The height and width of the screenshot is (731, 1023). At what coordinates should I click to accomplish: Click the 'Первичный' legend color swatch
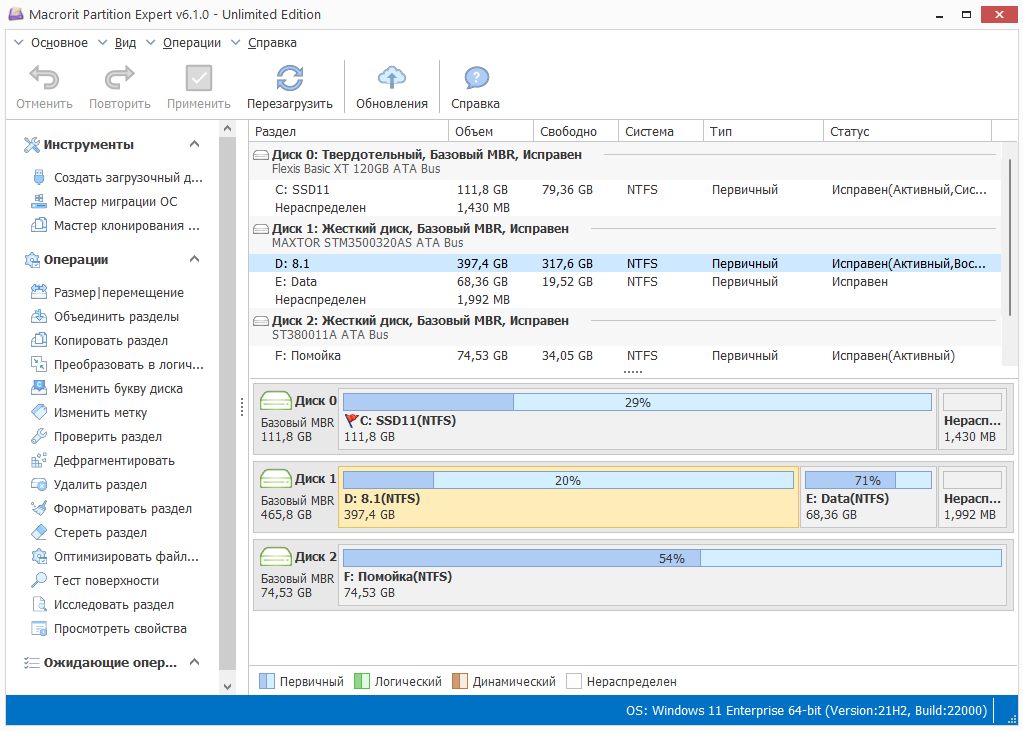pyautogui.click(x=267, y=681)
